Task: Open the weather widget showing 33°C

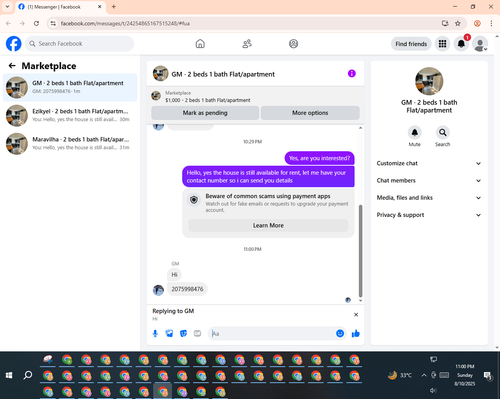Action: click(400, 375)
